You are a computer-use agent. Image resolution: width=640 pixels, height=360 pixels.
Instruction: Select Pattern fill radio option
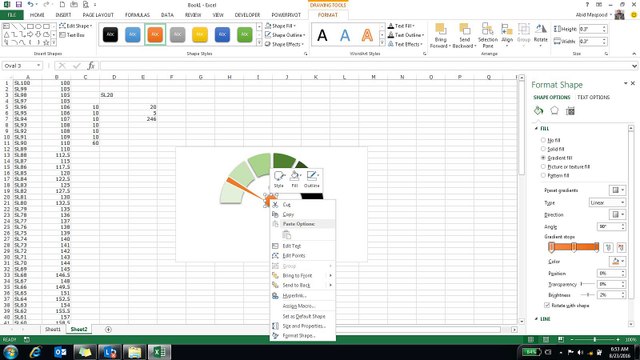pos(543,176)
